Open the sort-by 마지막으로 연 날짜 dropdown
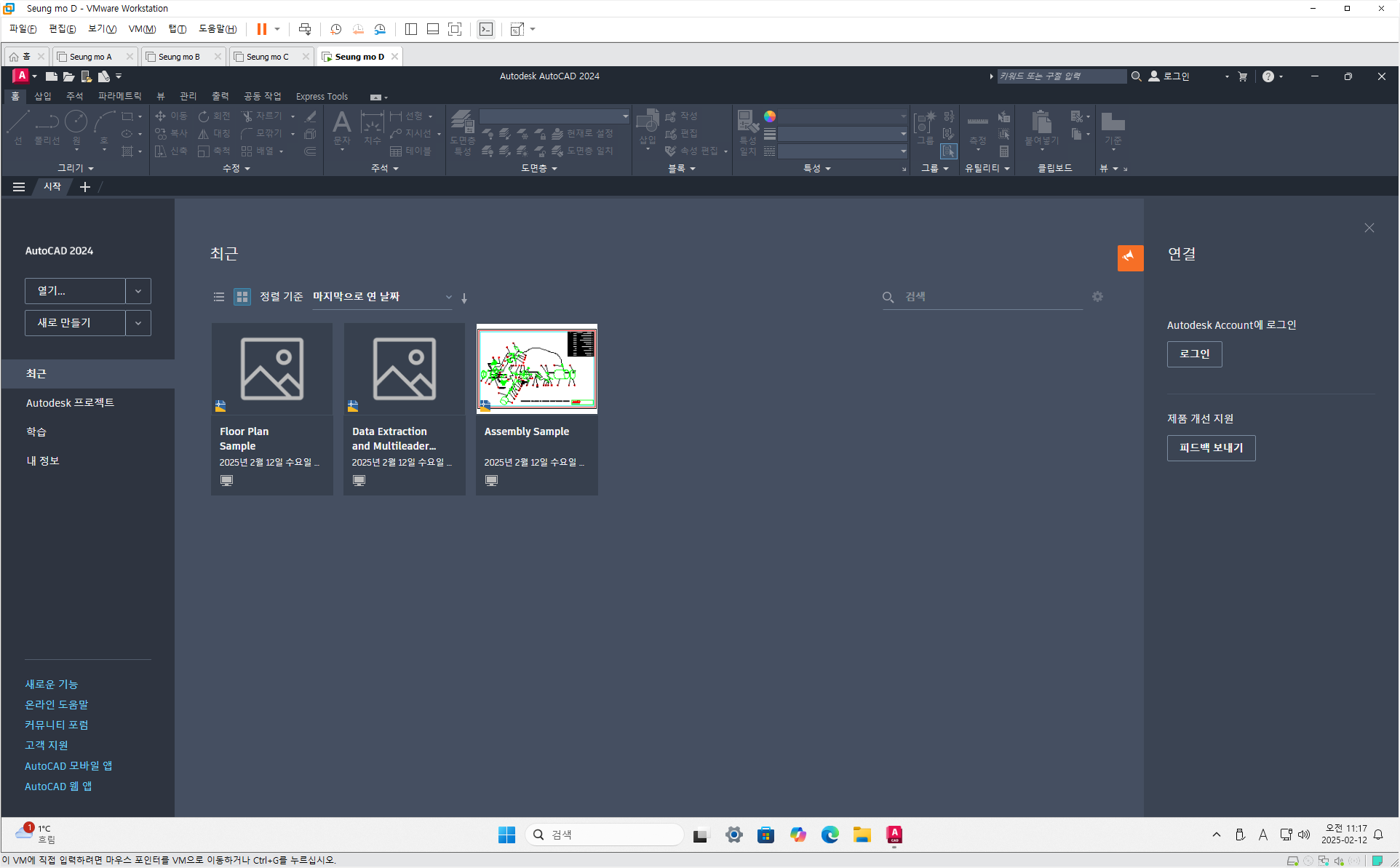1400x868 pixels. pyautogui.click(x=382, y=297)
